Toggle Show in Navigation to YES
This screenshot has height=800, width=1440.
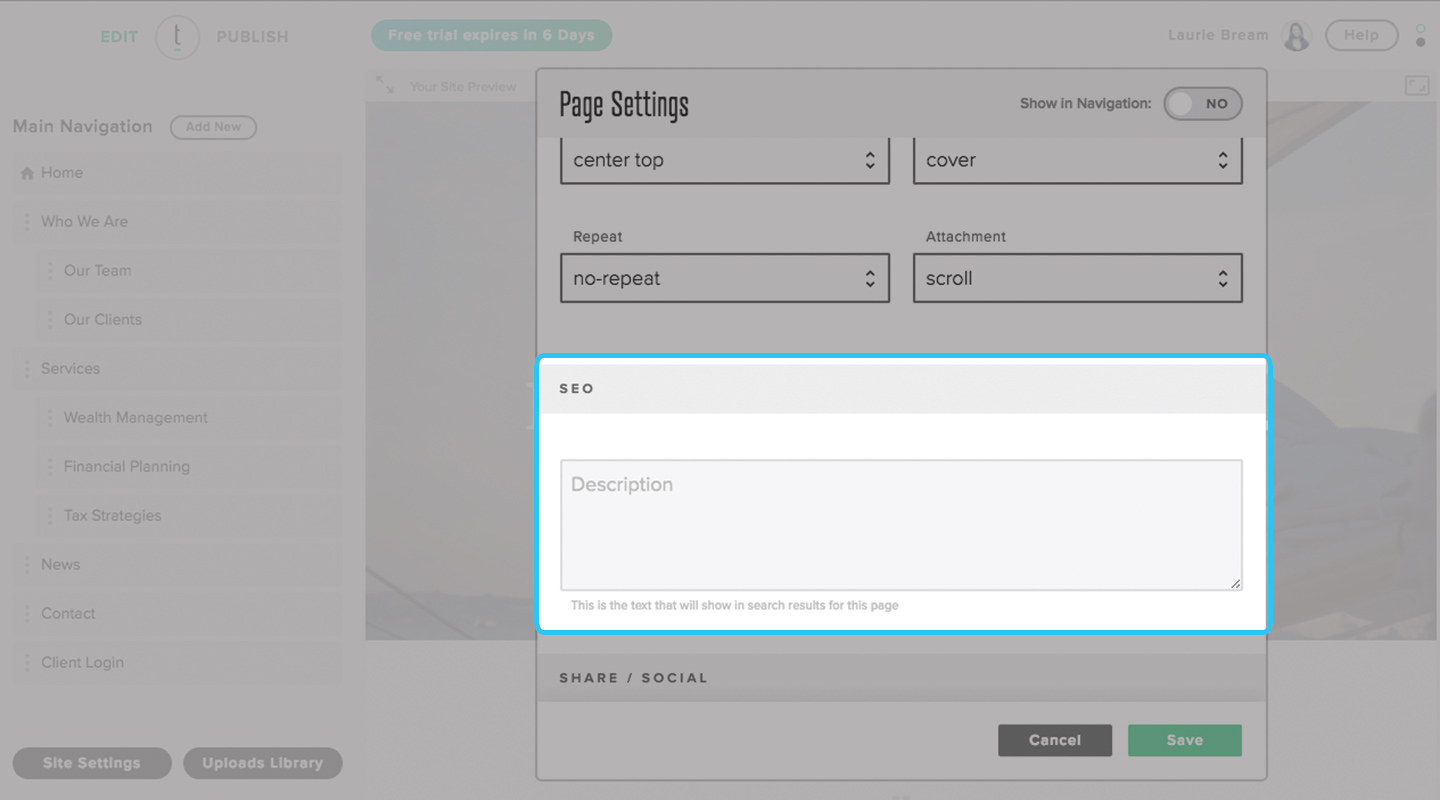tap(1203, 103)
